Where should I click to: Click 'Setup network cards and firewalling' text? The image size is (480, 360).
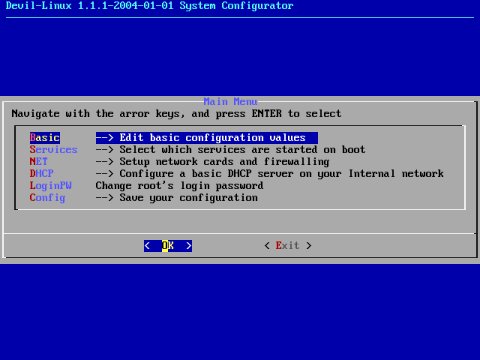(213, 162)
